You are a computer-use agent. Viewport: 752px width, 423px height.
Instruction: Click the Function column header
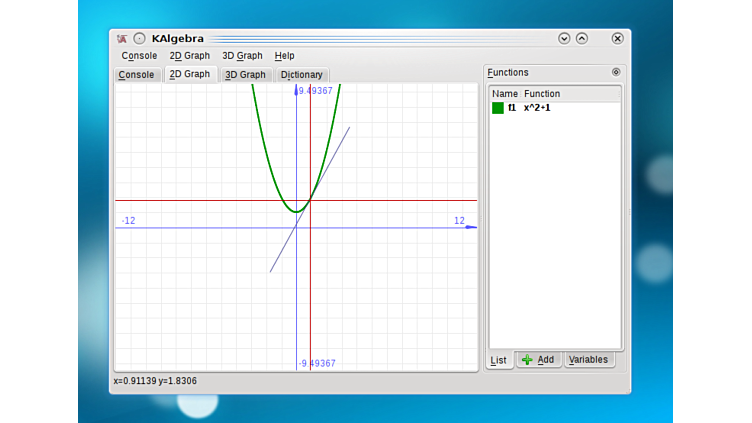tap(542, 94)
